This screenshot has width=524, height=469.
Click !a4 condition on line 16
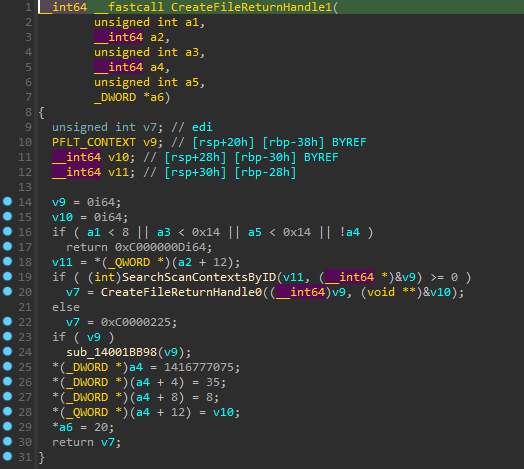pos(350,232)
